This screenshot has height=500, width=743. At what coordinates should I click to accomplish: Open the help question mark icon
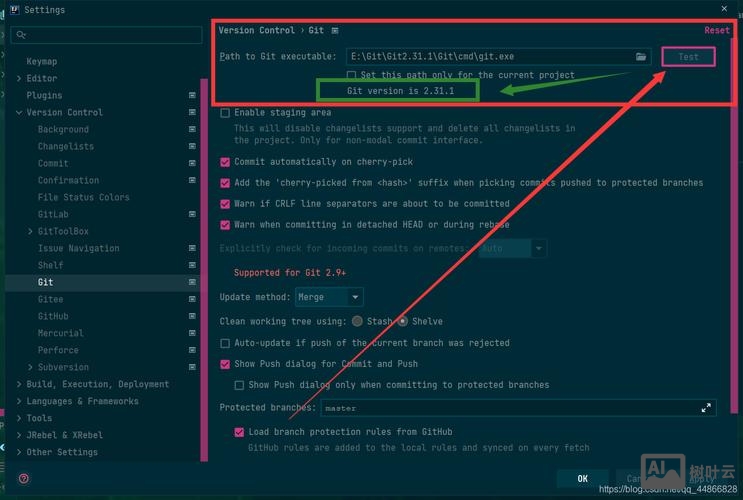24,478
